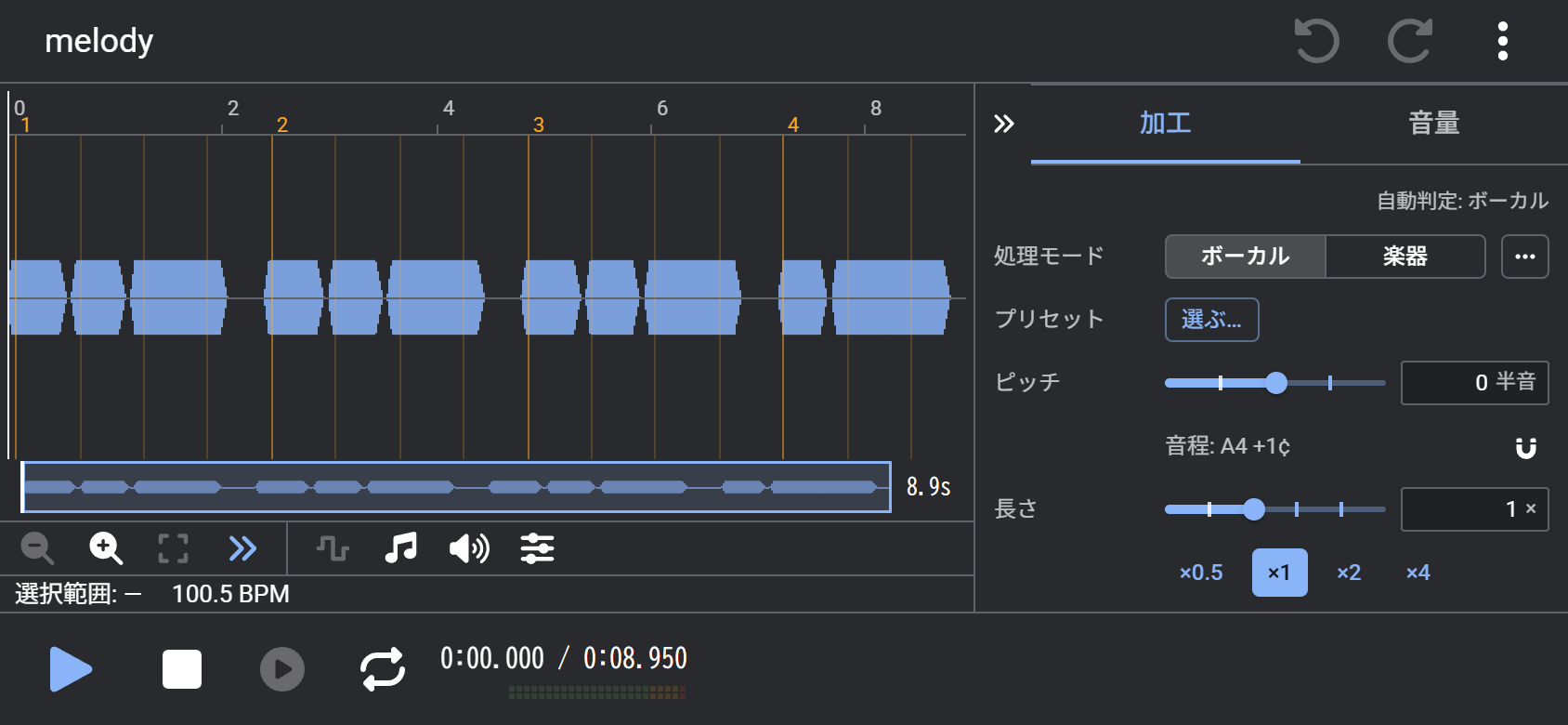
Task: Toggle loop playback
Action: pos(383,669)
